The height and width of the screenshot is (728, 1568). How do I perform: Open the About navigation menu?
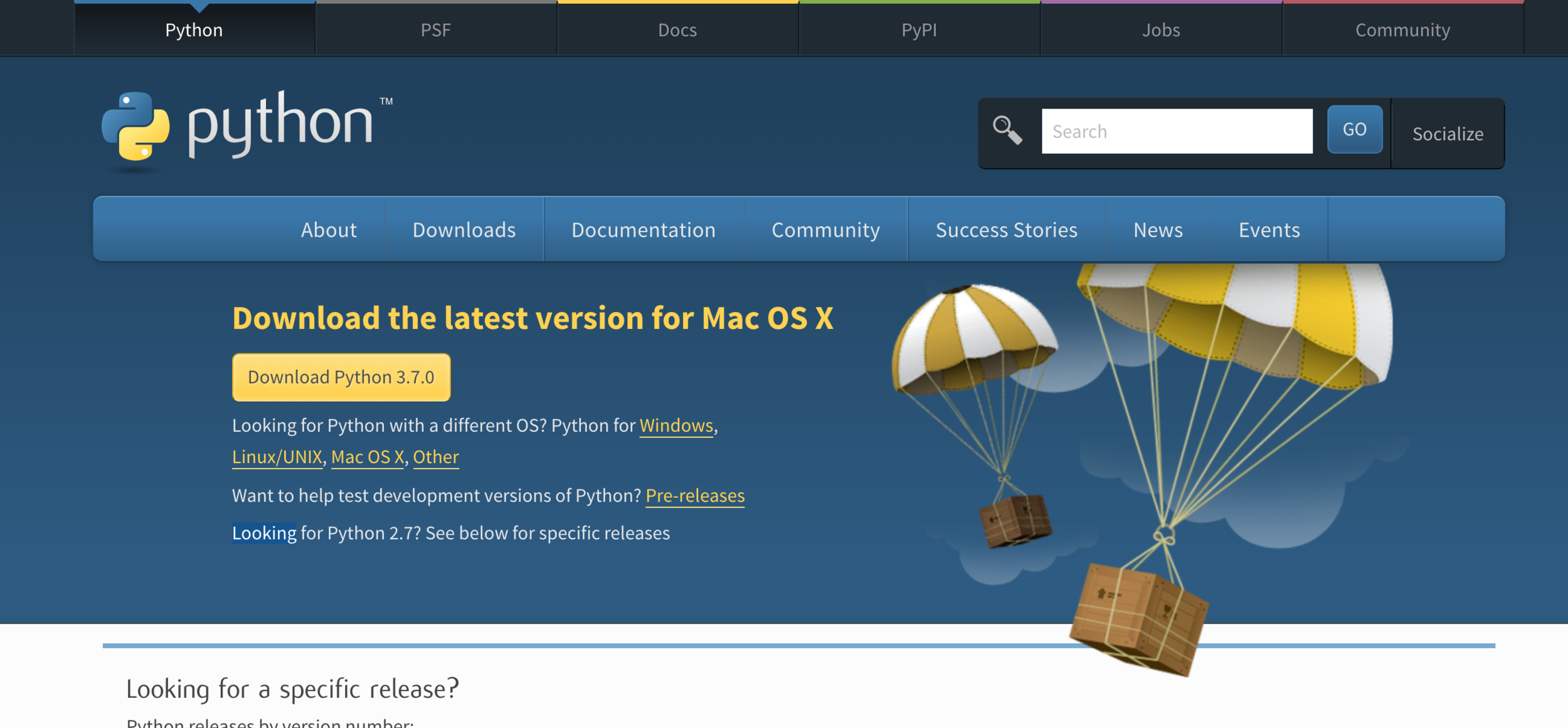pyautogui.click(x=329, y=230)
